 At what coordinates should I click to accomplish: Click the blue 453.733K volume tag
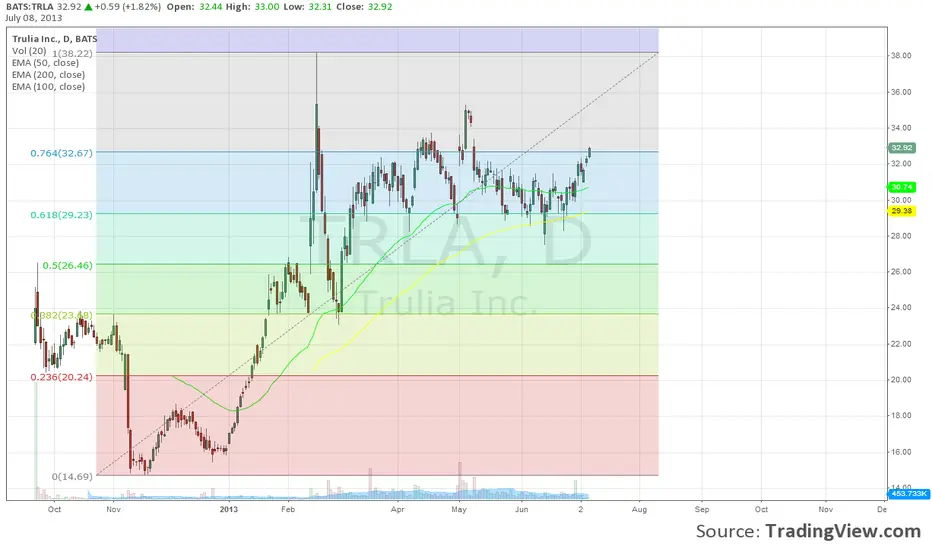coord(909,494)
